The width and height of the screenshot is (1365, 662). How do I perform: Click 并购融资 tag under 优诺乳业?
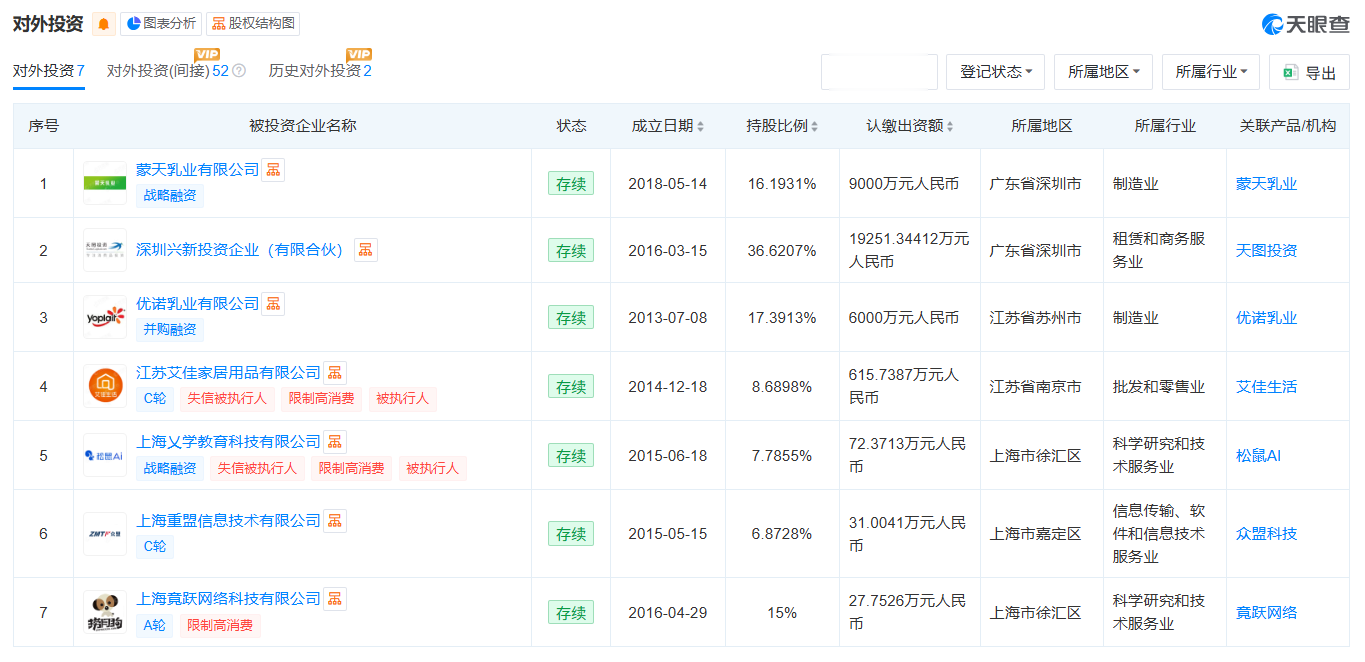point(170,329)
